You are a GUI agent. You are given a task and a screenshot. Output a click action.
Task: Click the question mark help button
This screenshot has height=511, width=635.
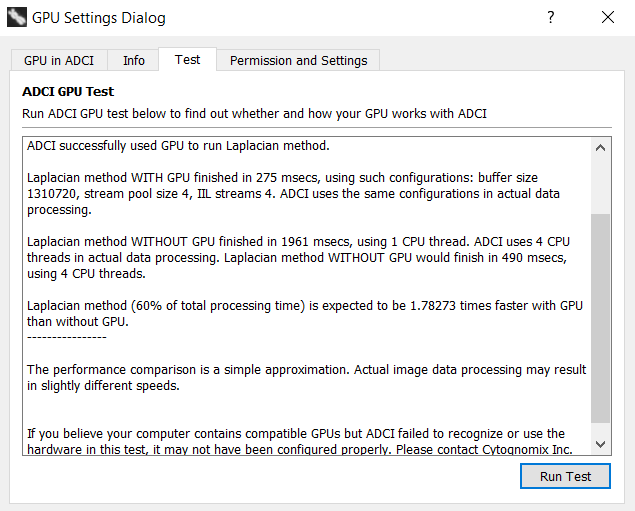coord(550,18)
